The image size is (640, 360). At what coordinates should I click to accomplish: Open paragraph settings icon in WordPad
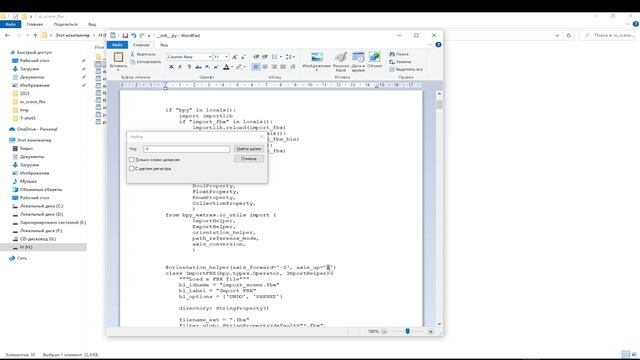[x=293, y=67]
